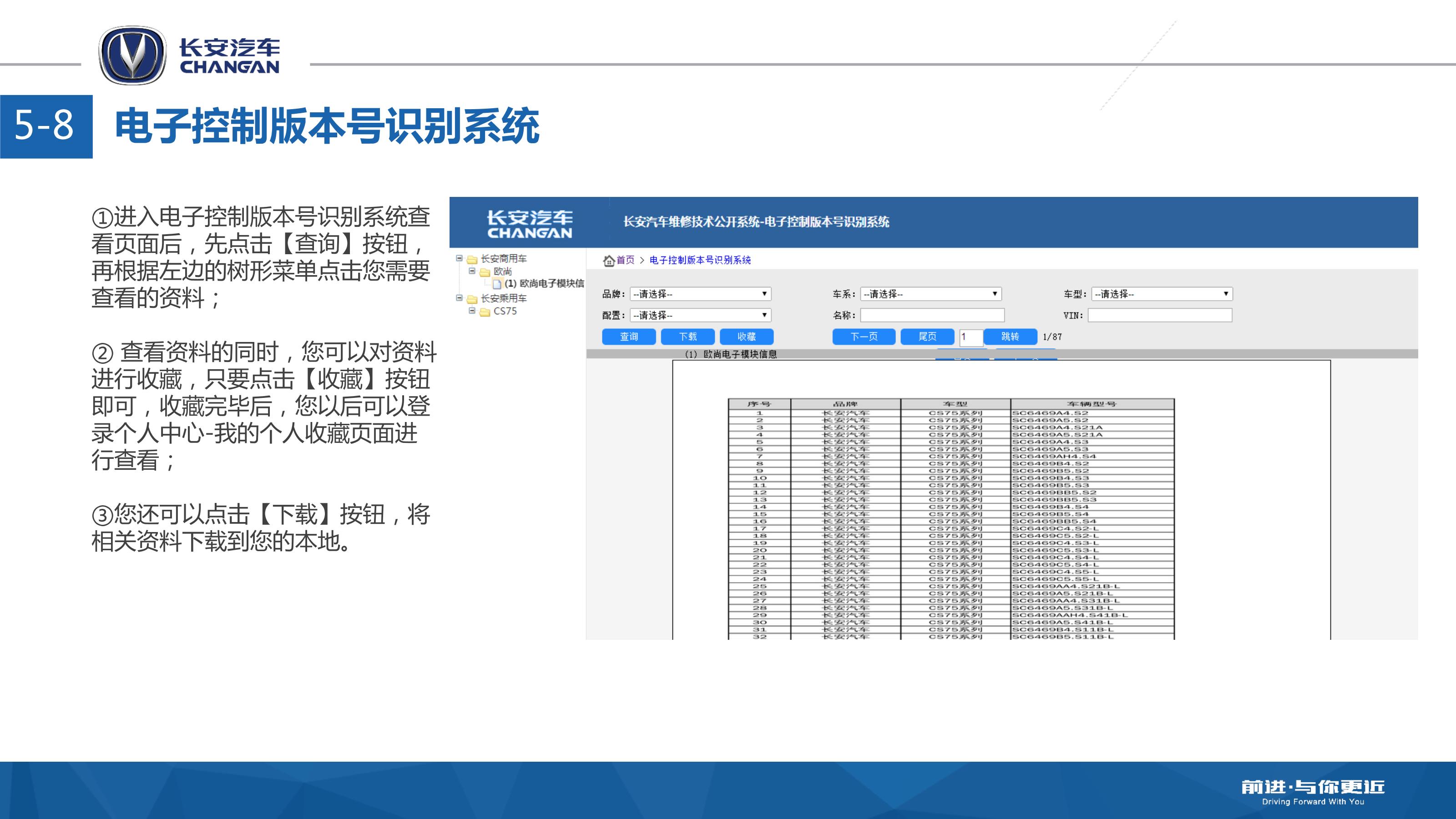Click the 欧尚电子模块信息 document icon
This screenshot has width=1456, height=819.
pyautogui.click(x=497, y=284)
